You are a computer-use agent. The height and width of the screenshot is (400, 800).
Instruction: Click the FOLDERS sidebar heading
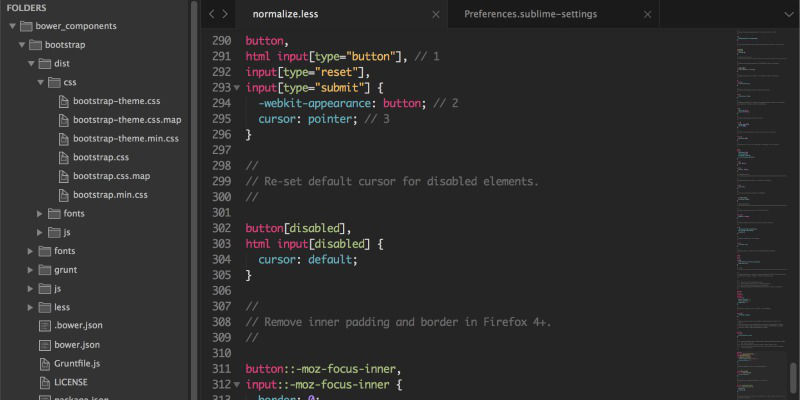27,8
